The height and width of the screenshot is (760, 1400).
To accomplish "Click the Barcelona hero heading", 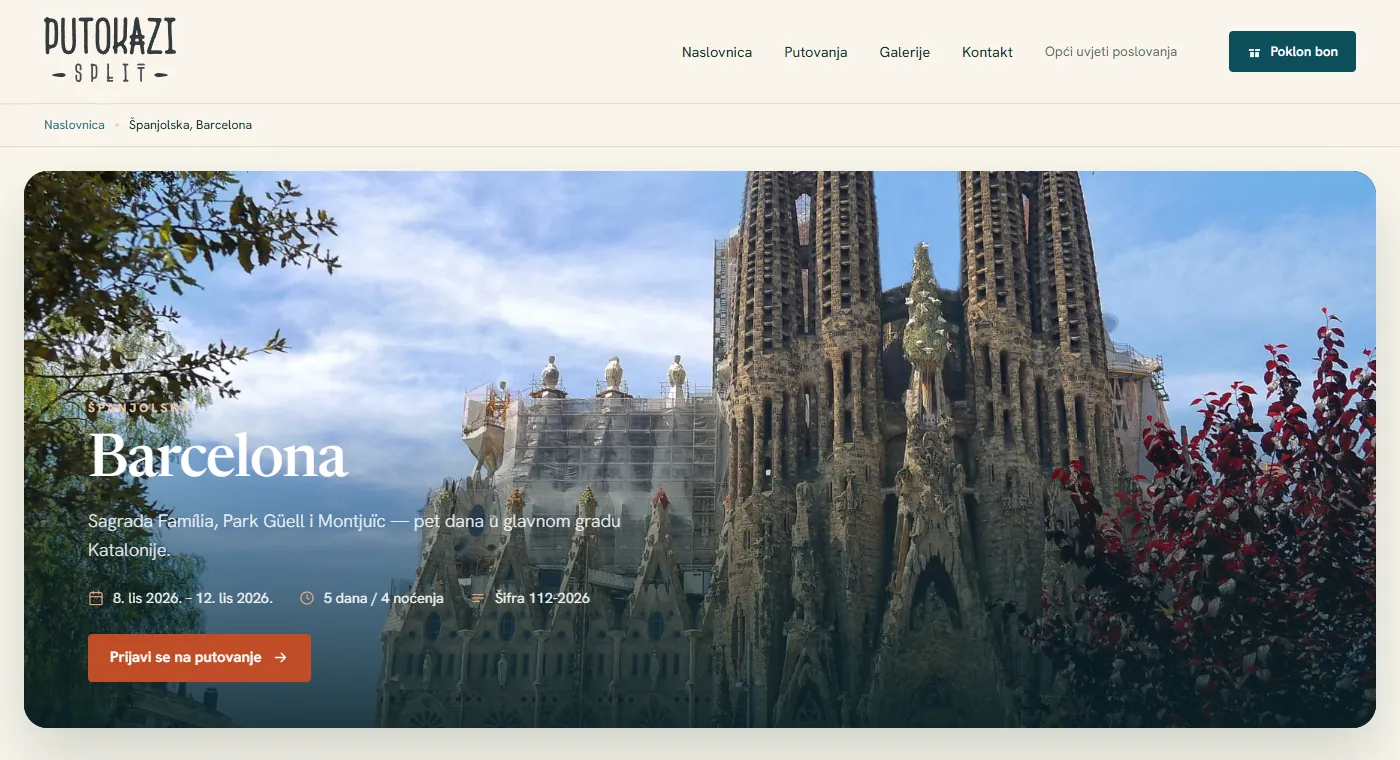I will [218, 457].
